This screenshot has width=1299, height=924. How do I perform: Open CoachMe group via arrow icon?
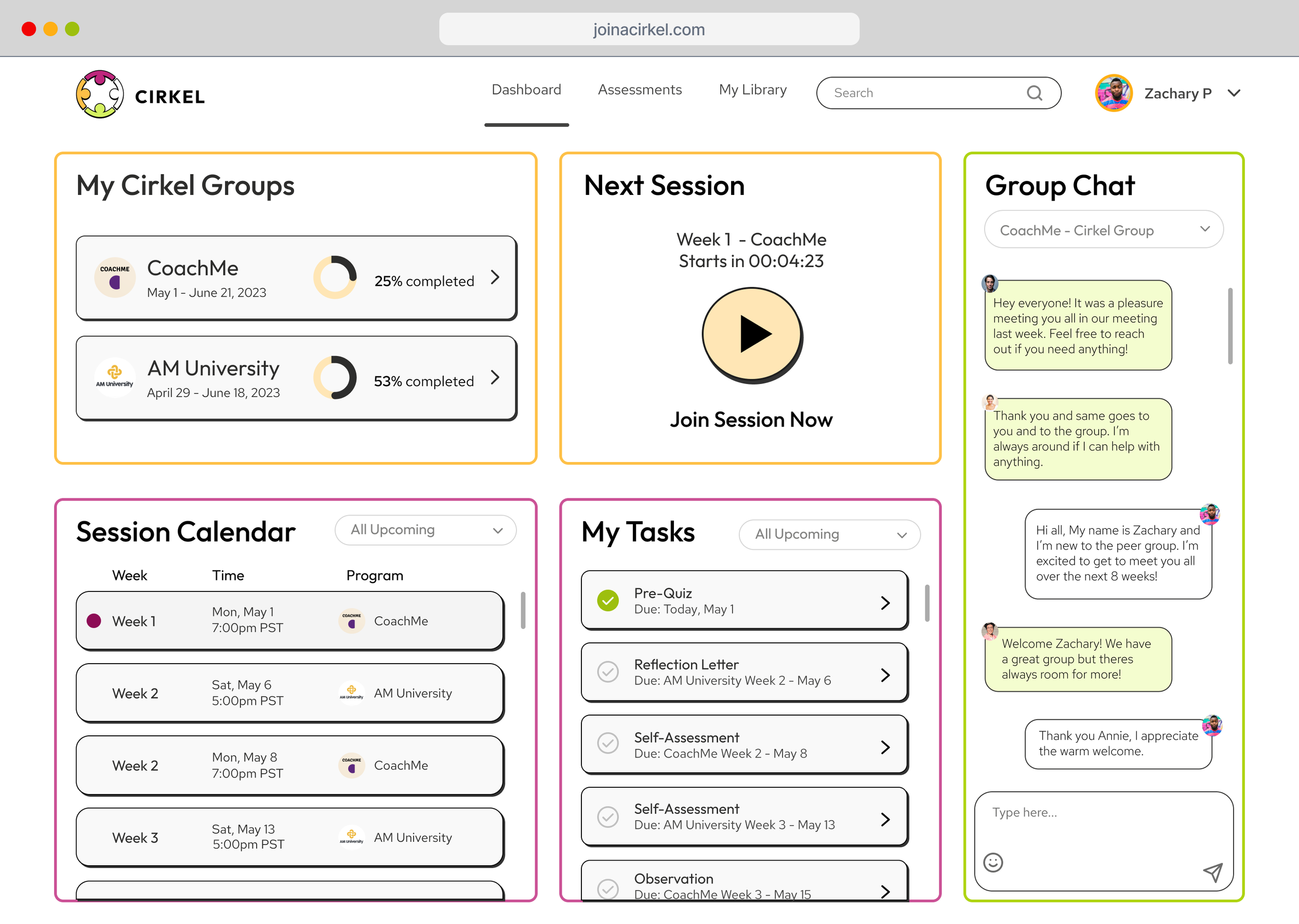point(495,278)
